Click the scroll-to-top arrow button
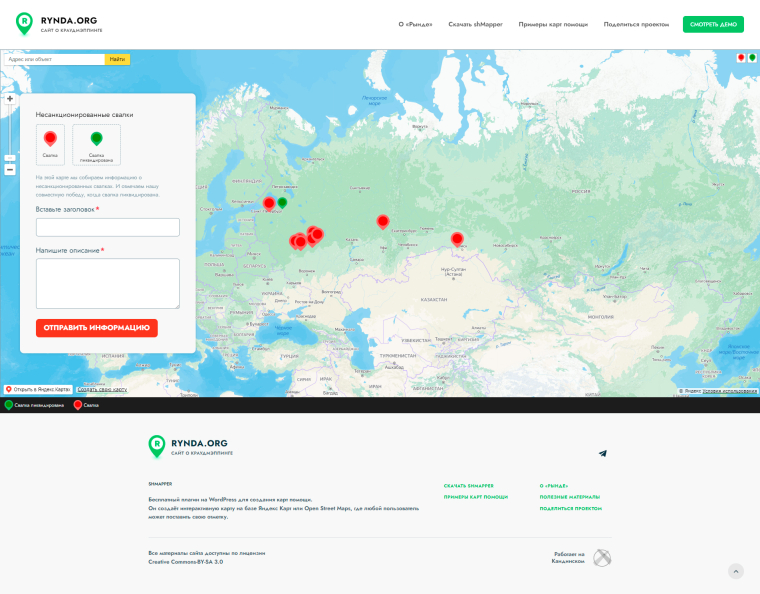Viewport: 760px width, 594px height. [x=736, y=572]
